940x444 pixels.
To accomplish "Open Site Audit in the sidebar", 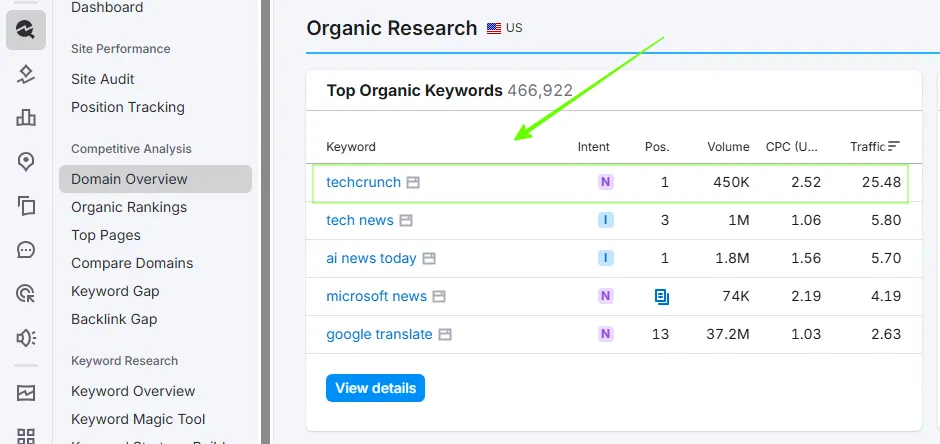I will click(103, 79).
